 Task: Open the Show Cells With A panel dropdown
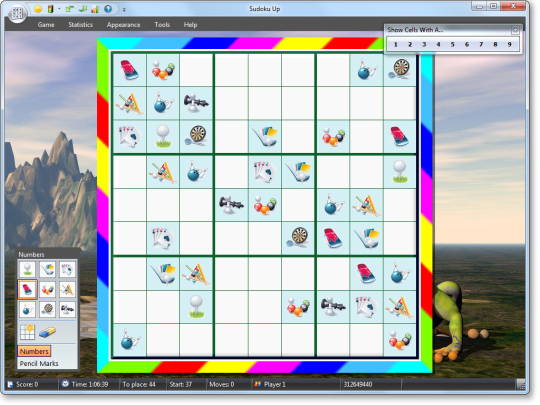(515, 30)
